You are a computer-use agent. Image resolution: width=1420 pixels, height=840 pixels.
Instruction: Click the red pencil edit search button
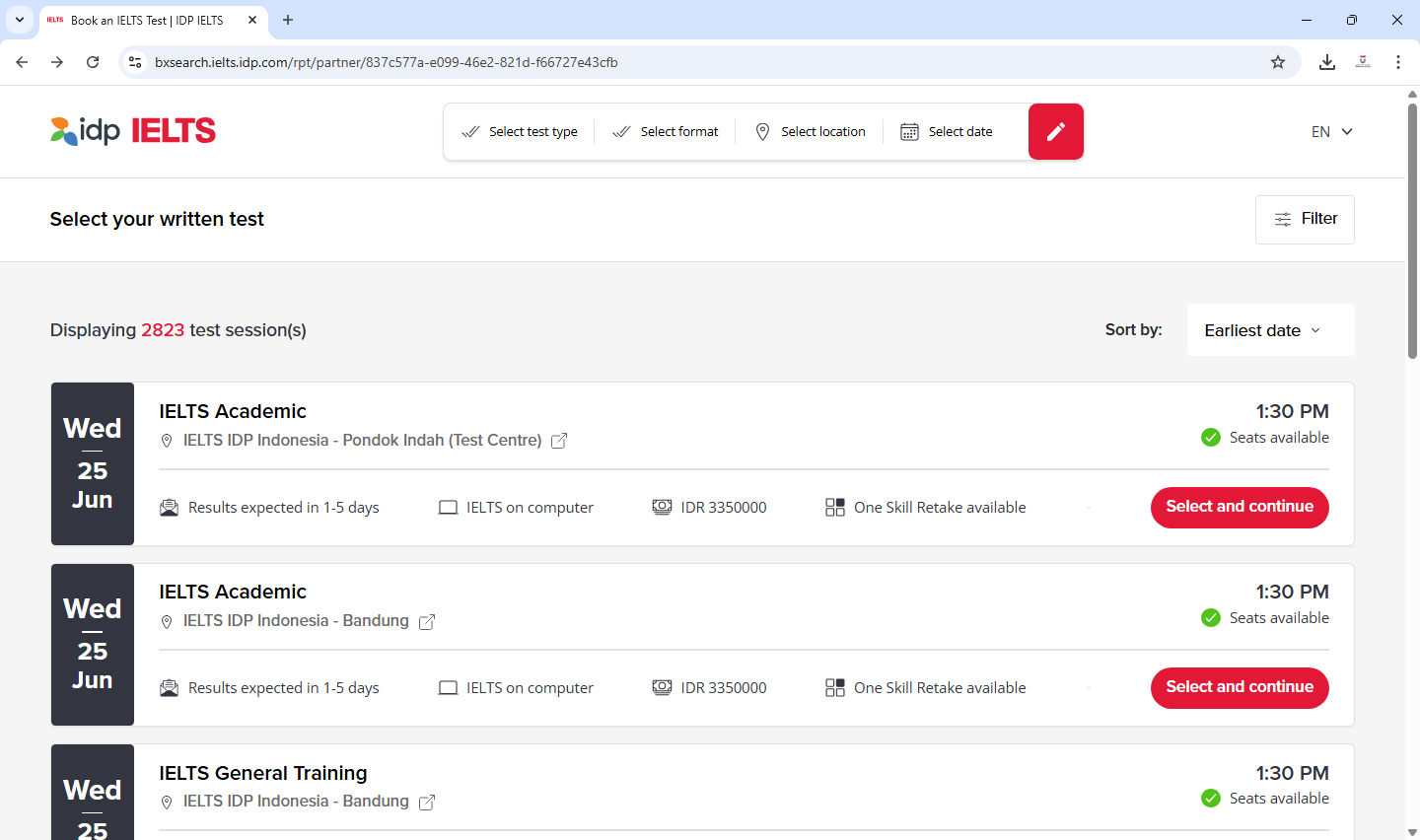click(1055, 131)
